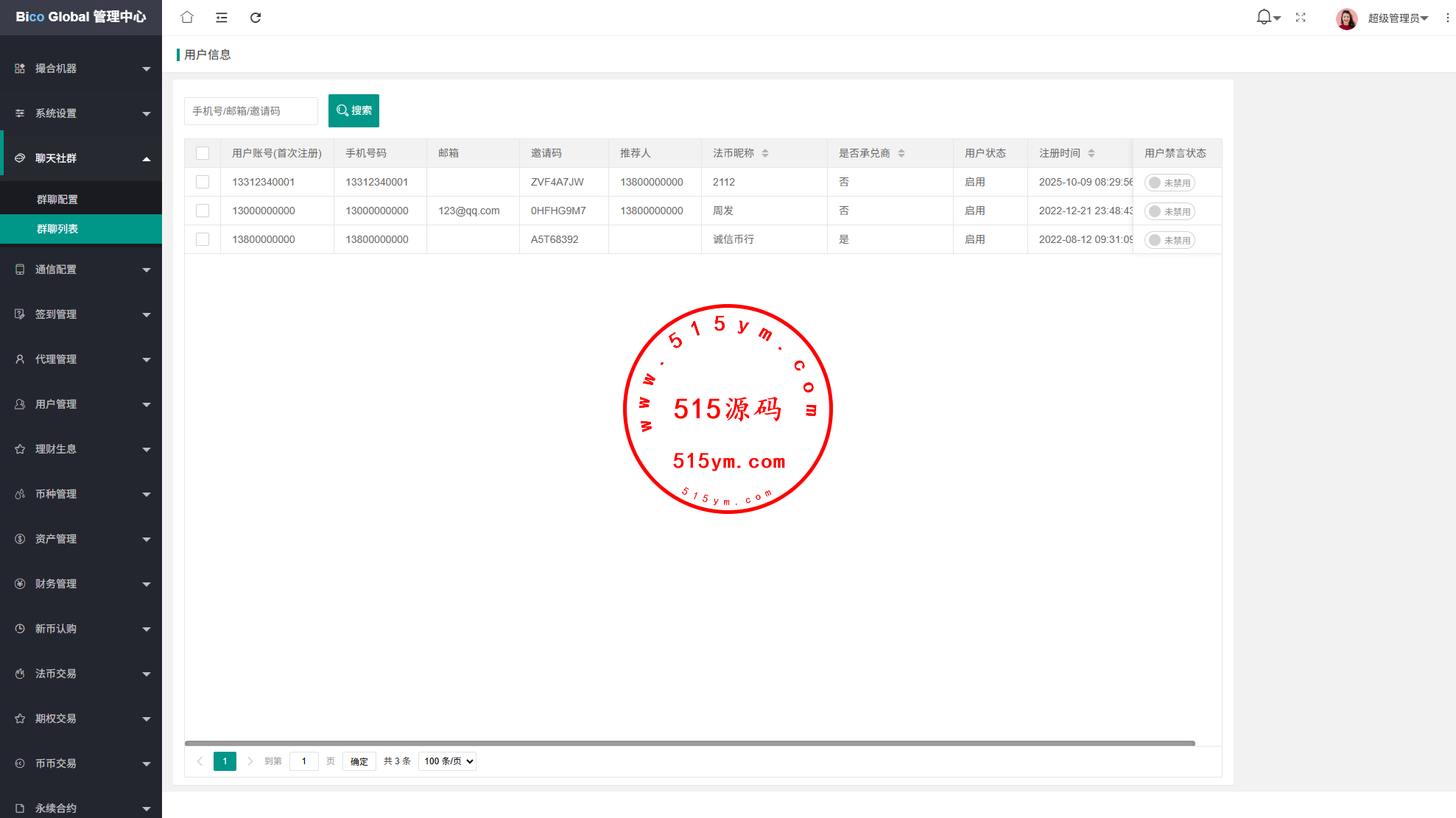
Task: Select the 群聊列表 submenu item
Action: tap(57, 229)
